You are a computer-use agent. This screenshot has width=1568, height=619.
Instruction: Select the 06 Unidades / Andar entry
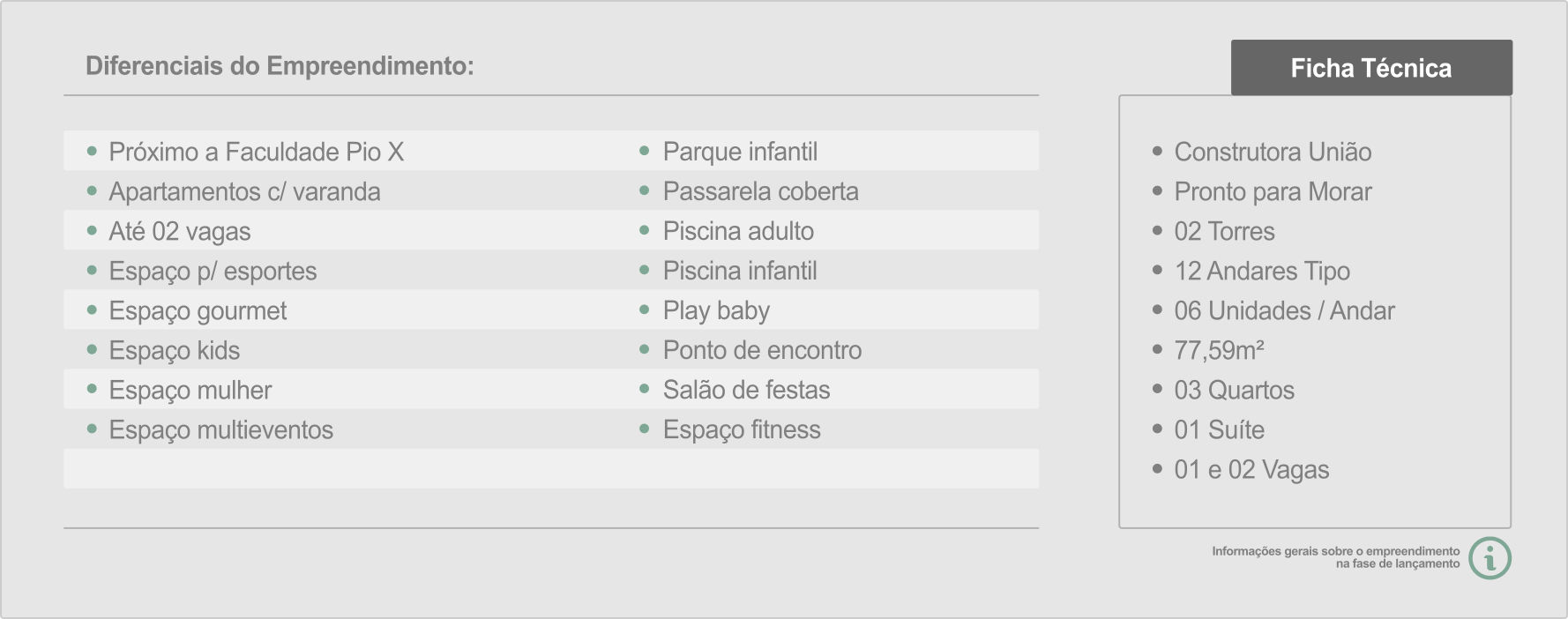coord(1284,310)
